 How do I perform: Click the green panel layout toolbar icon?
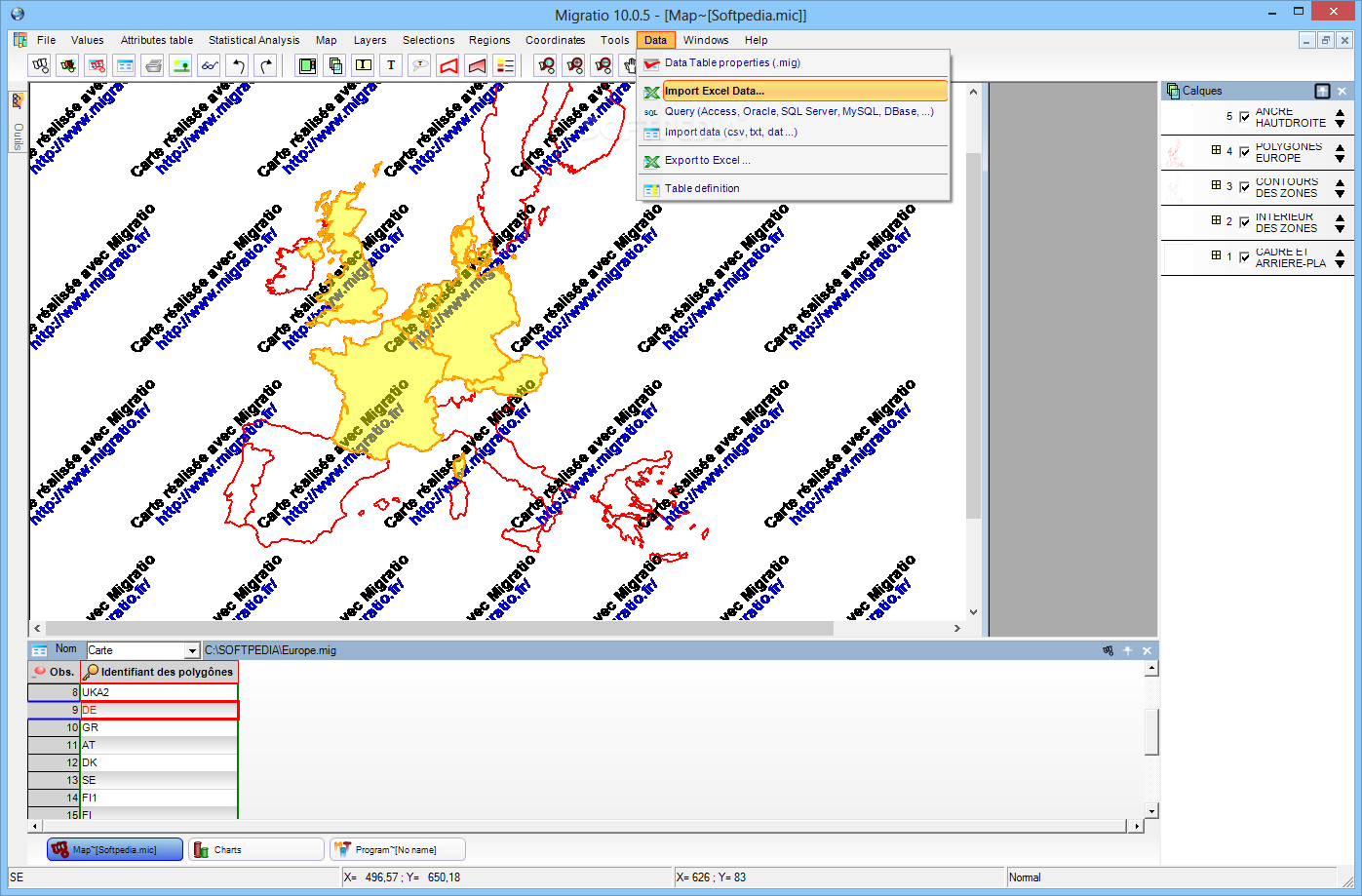(x=307, y=65)
